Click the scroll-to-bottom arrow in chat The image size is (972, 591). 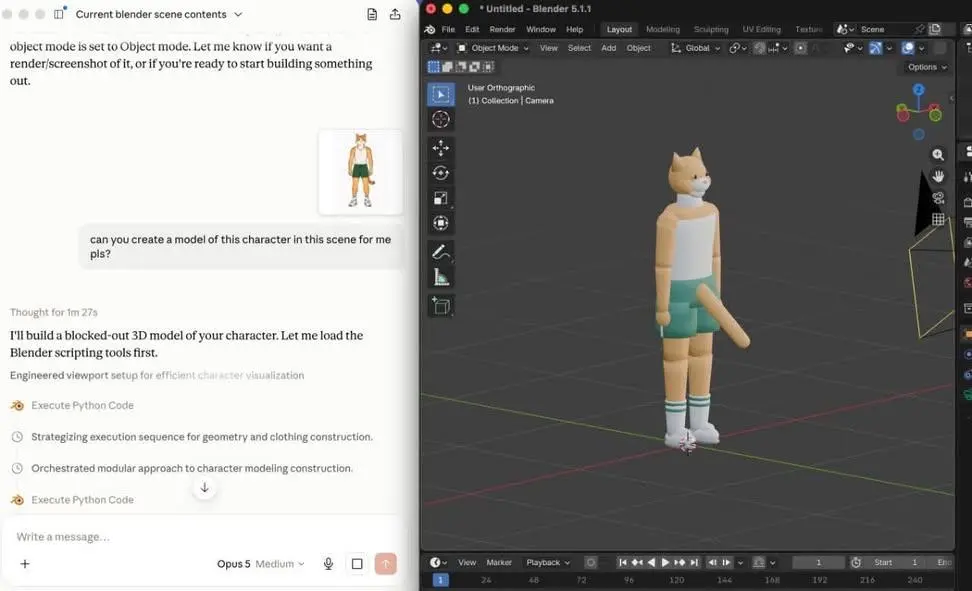205,487
